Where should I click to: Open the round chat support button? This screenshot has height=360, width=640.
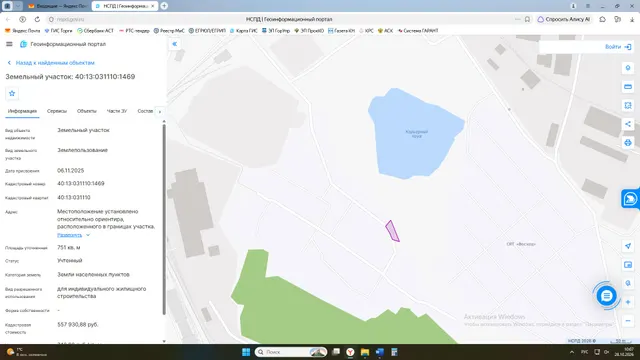point(606,296)
